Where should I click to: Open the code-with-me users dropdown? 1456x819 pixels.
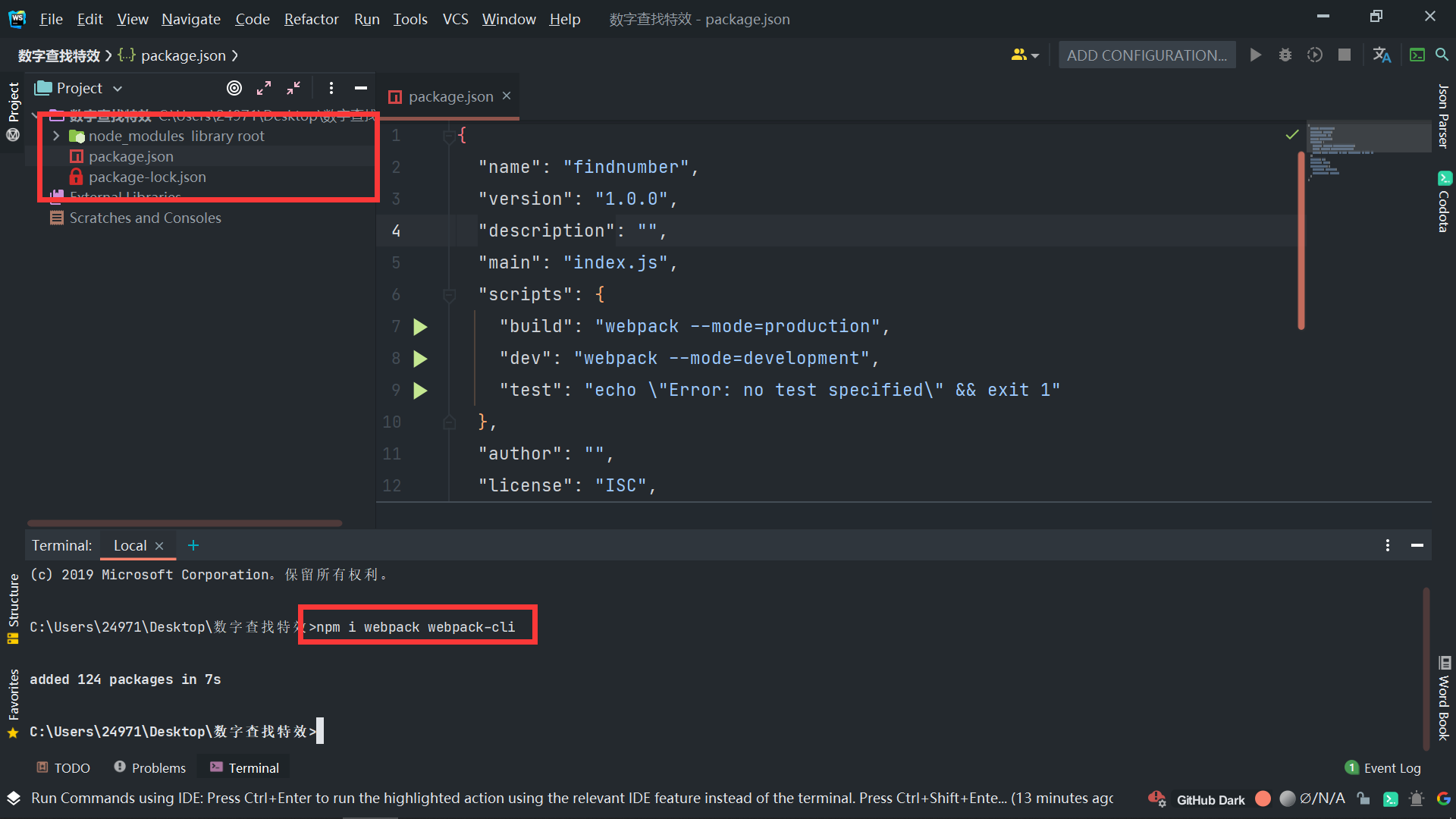pos(1025,55)
